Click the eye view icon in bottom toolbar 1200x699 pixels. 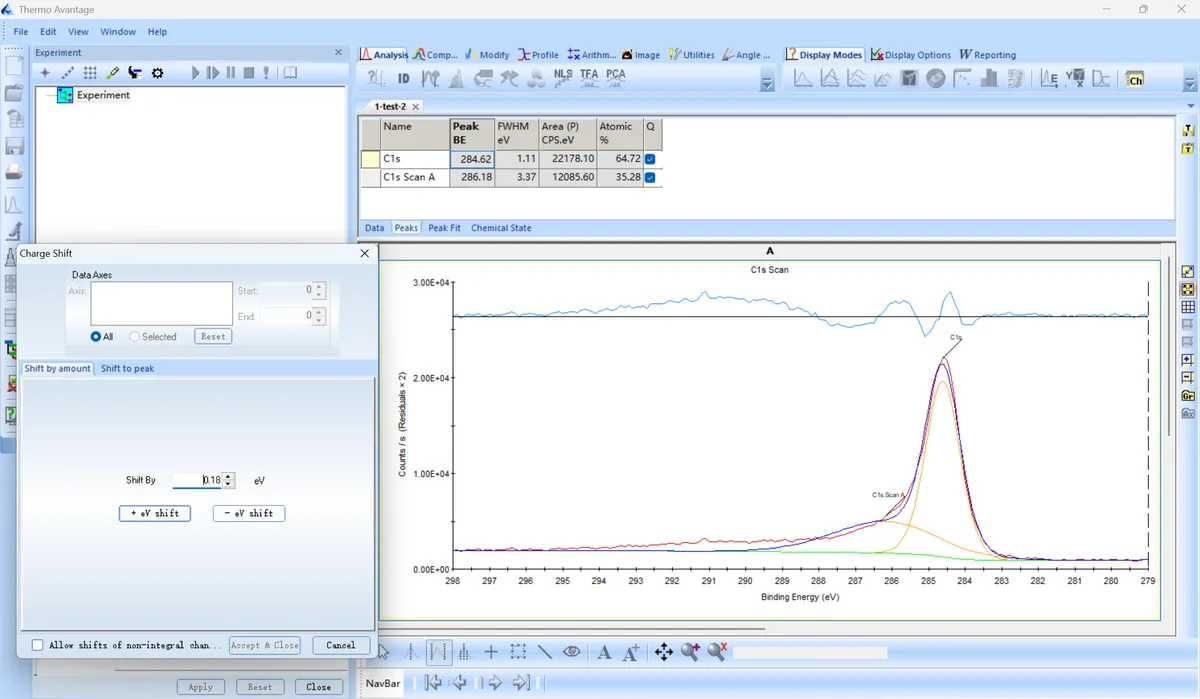pyautogui.click(x=572, y=652)
